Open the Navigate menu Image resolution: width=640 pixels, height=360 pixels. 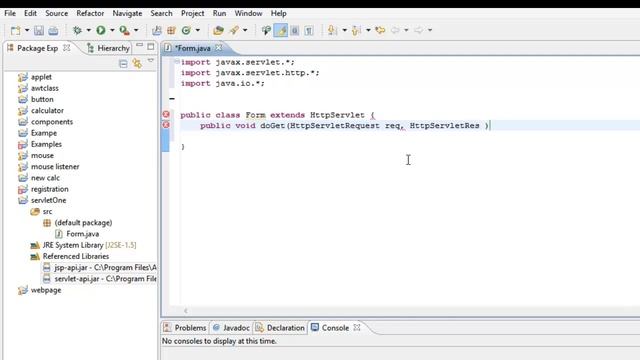127,13
